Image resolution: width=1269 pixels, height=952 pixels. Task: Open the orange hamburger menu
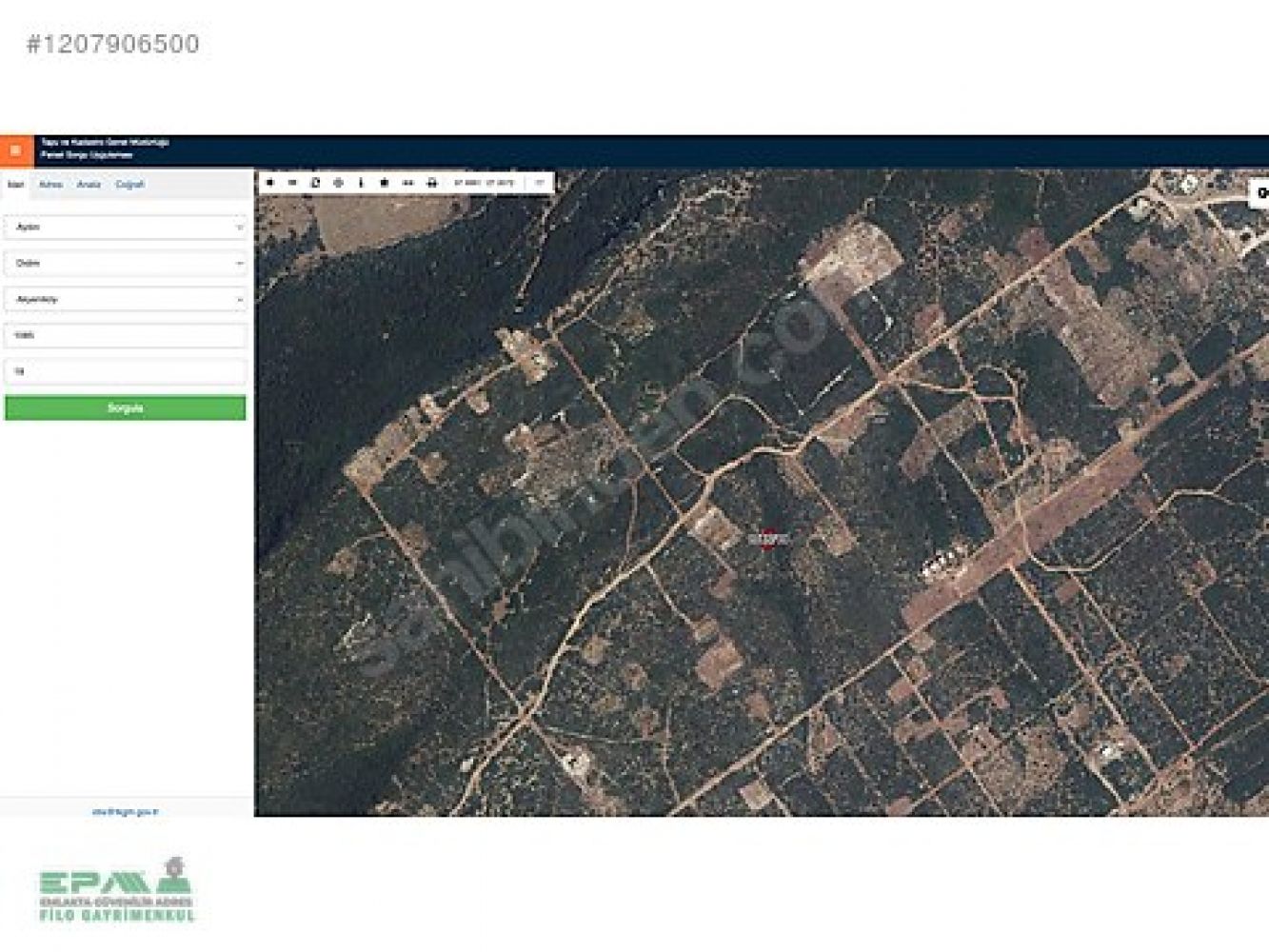point(15,150)
